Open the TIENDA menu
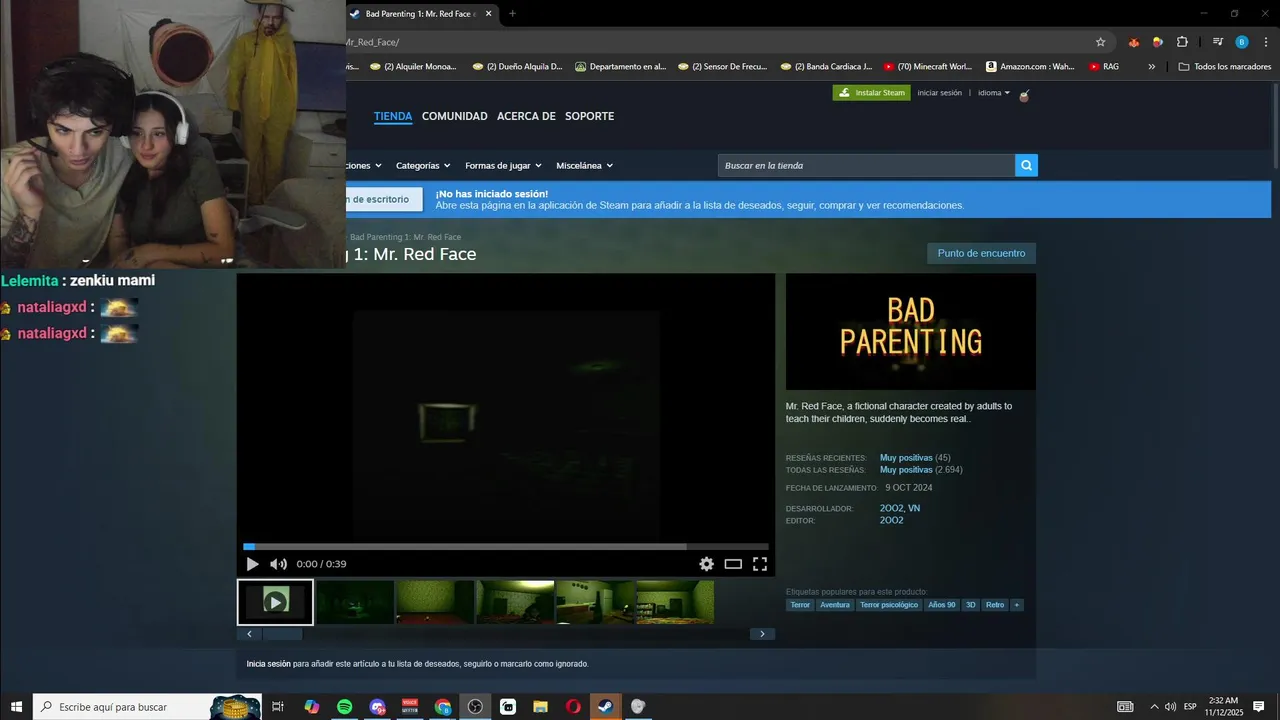Viewport: 1280px width, 720px height. [x=393, y=116]
